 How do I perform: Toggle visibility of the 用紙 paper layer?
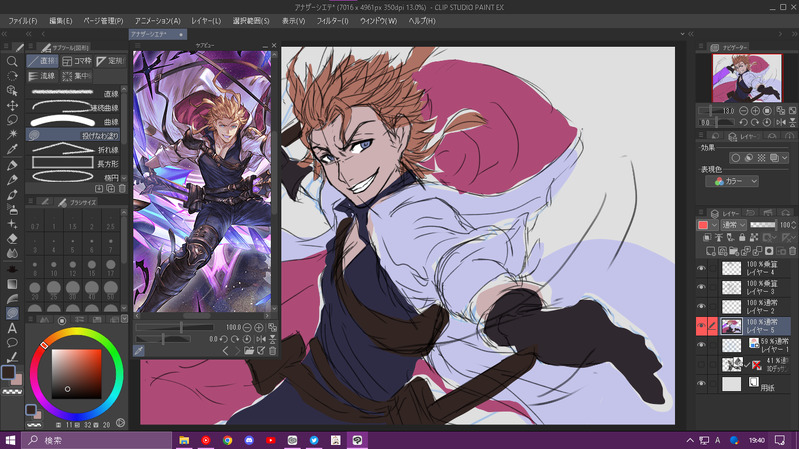pos(701,383)
